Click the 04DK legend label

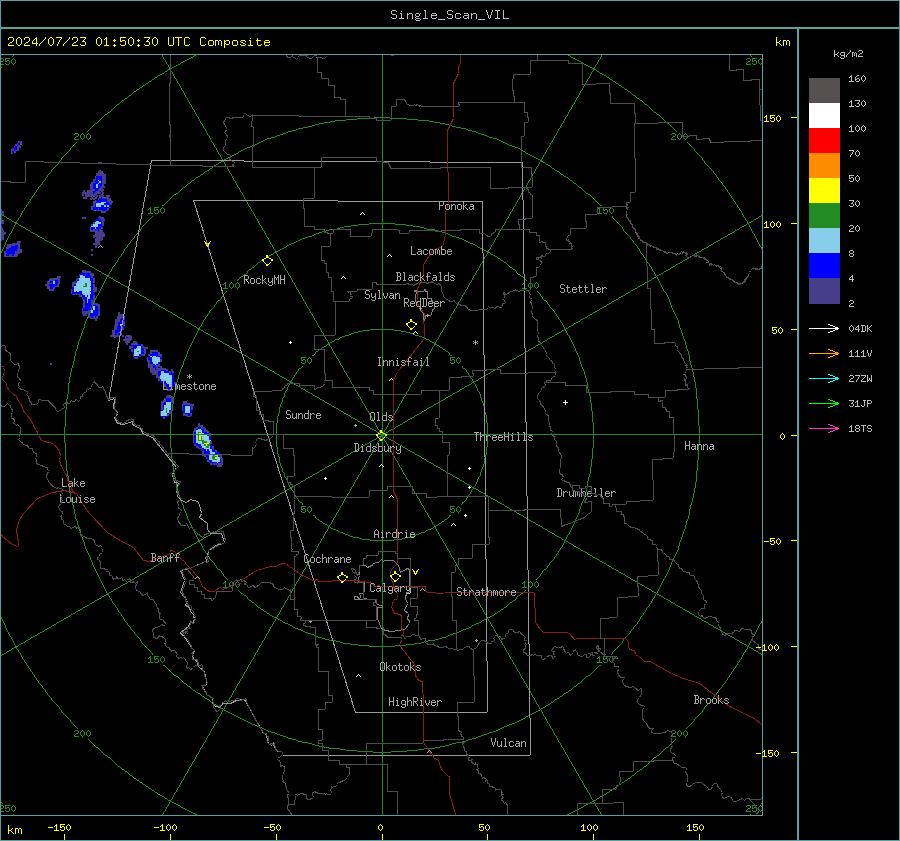pos(860,328)
